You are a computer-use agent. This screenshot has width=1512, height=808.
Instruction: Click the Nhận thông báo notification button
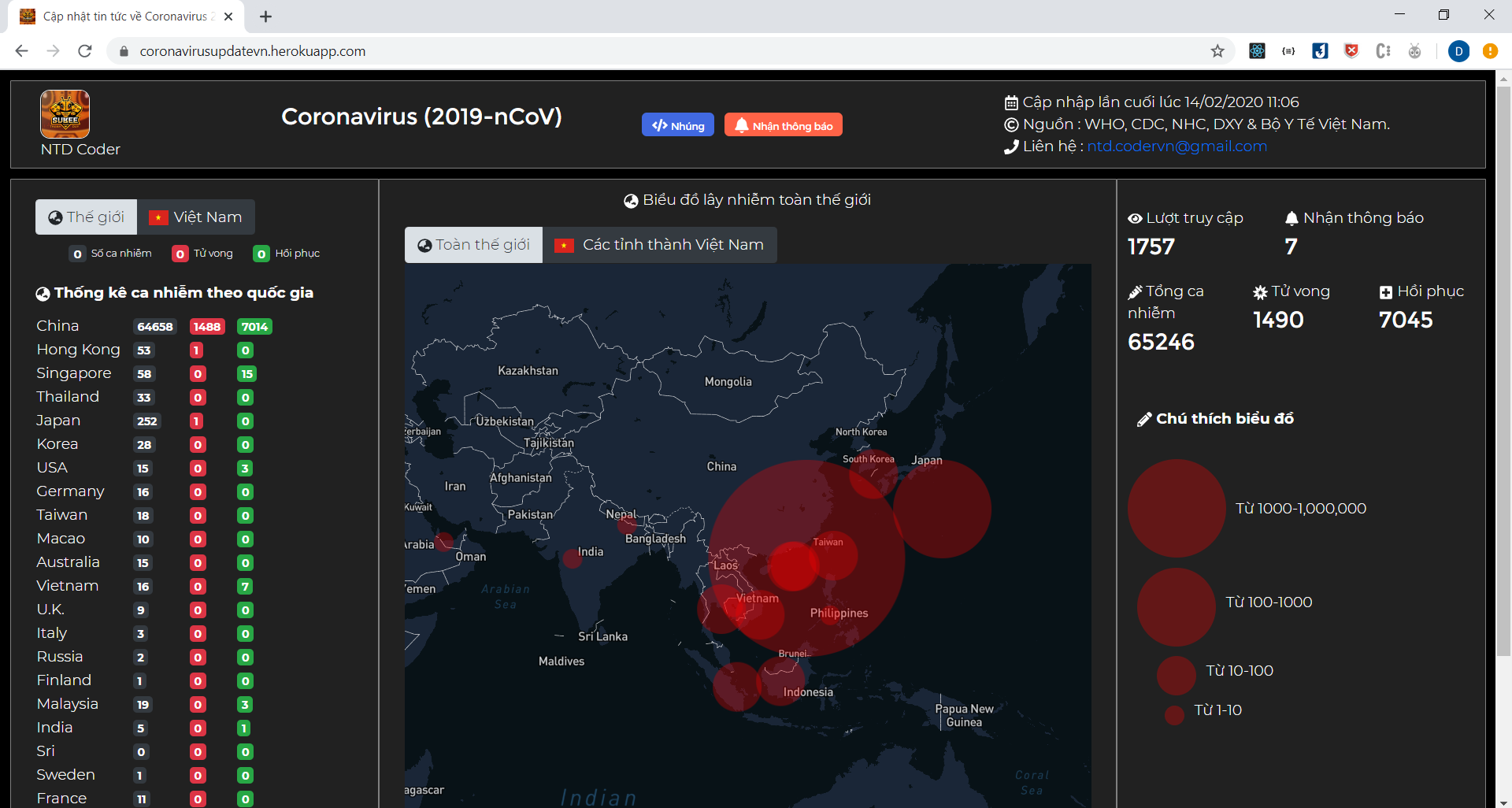click(x=784, y=125)
